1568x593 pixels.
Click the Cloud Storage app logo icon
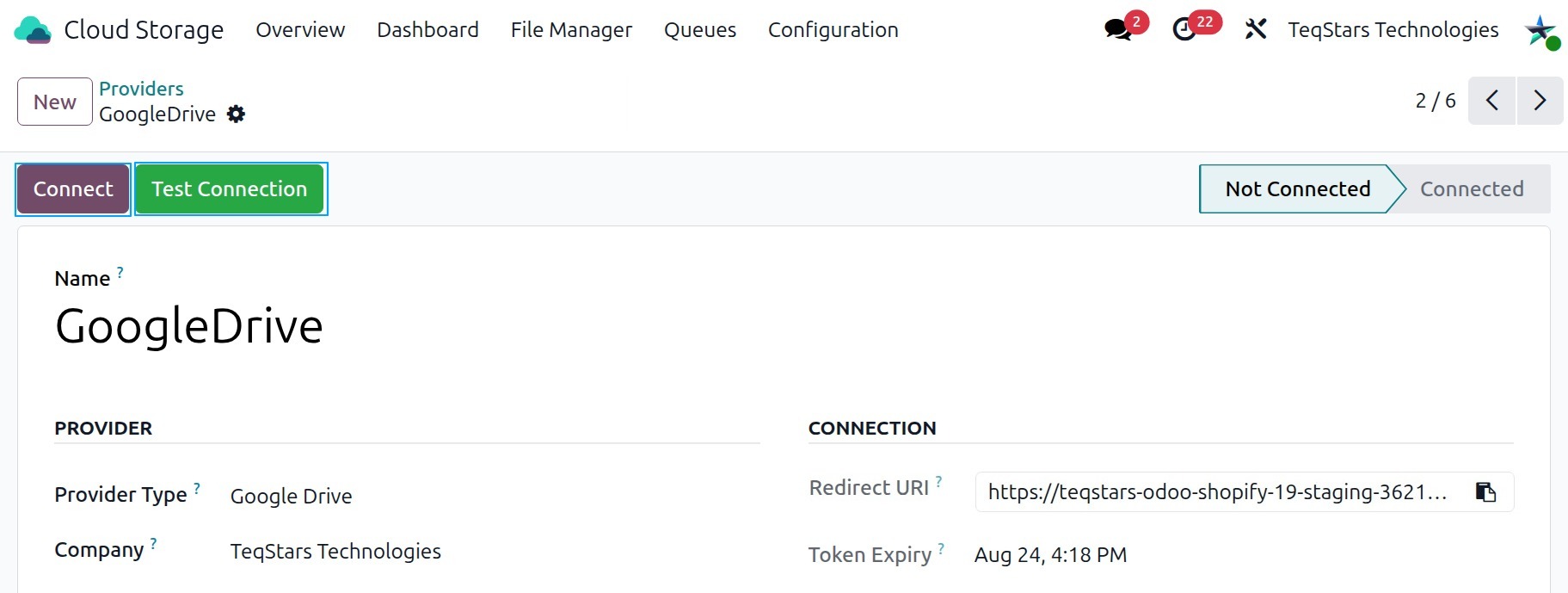coord(33,30)
